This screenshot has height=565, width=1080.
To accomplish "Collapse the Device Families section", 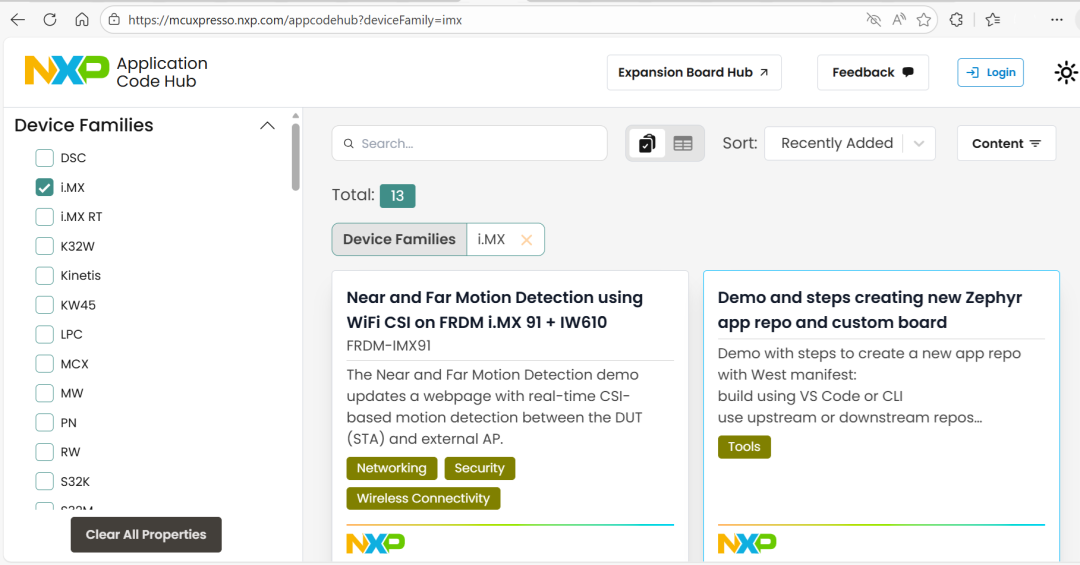I will pyautogui.click(x=267, y=125).
